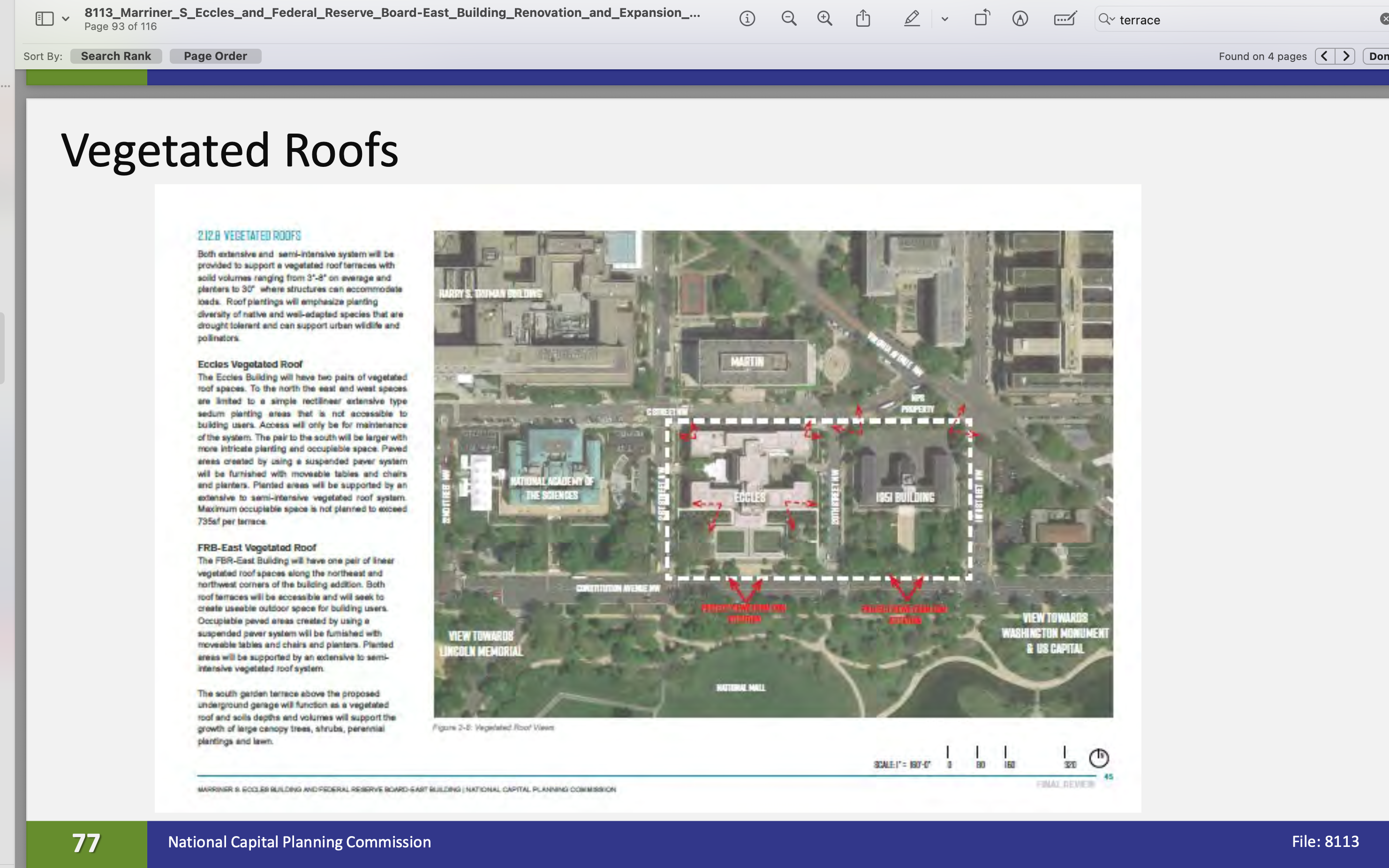Click into the terrace search field
Image resolution: width=1389 pixels, height=868 pixels.
(x=1235, y=20)
